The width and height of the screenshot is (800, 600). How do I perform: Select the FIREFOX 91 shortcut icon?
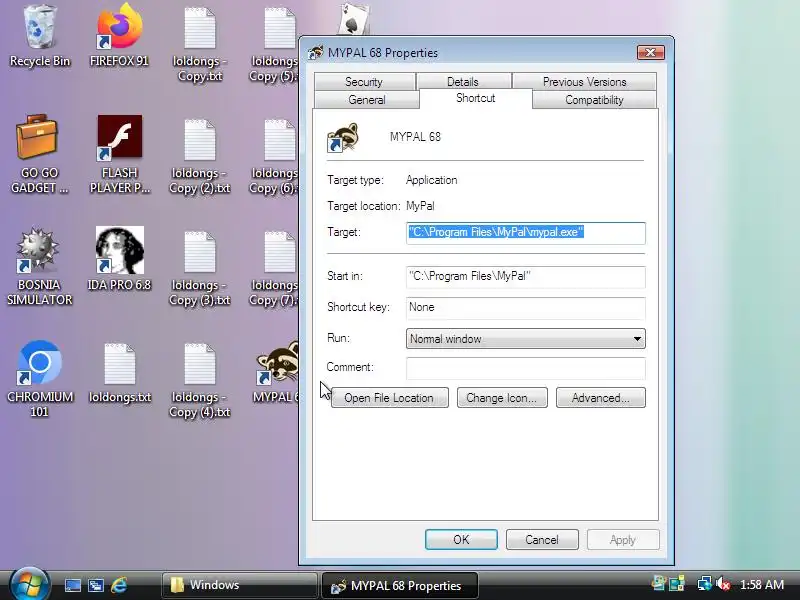coord(119,36)
